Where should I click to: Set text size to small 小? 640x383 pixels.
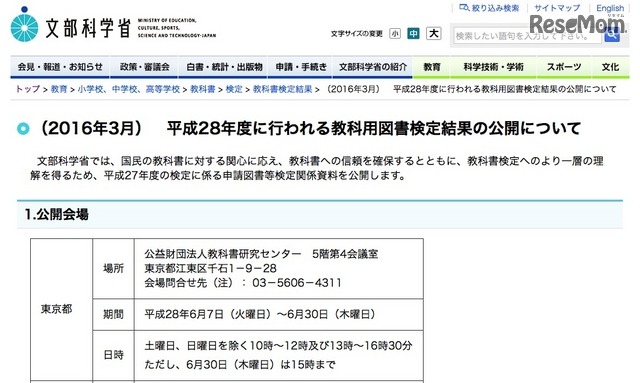pos(395,34)
